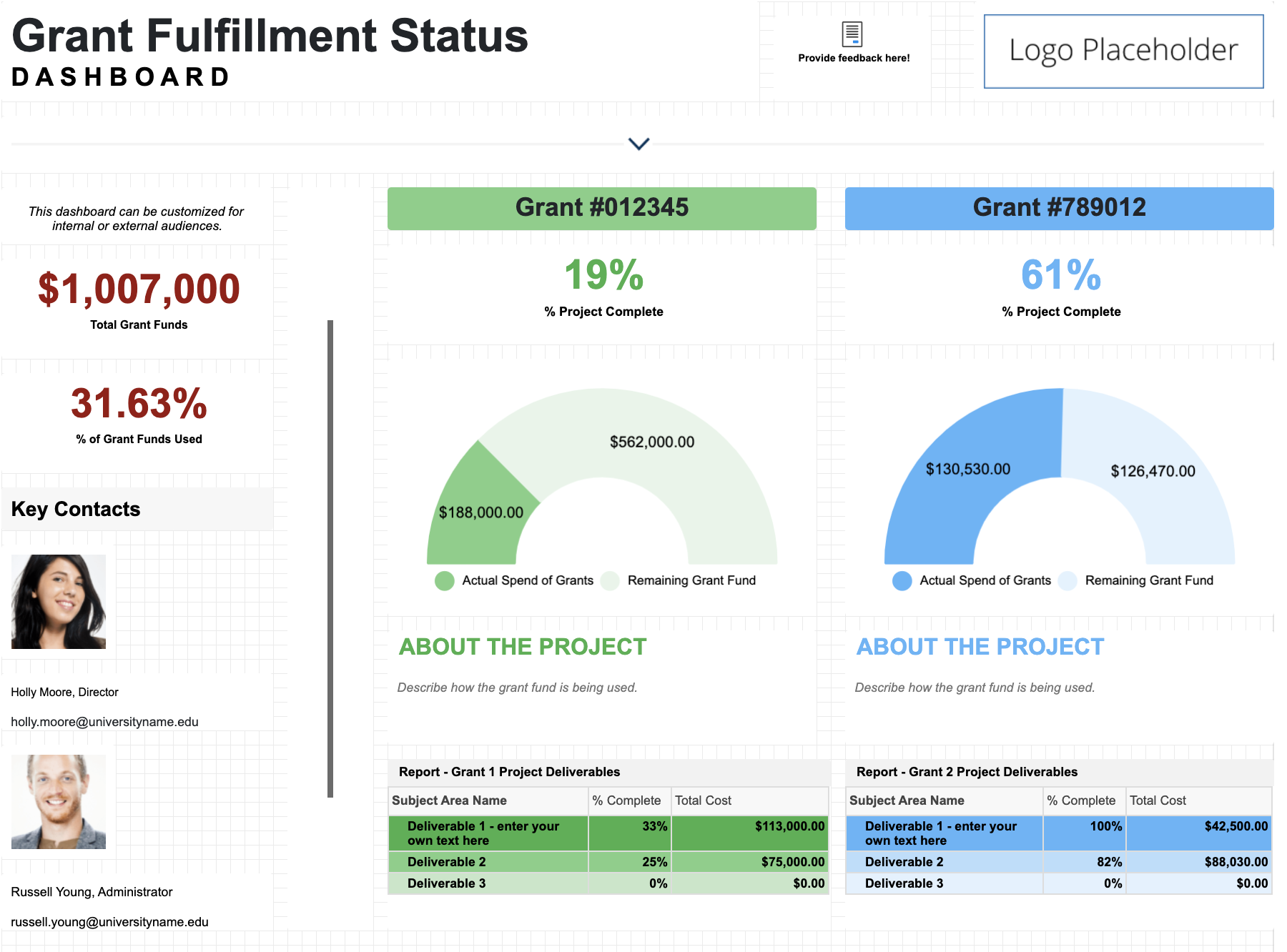Select the Grant #789012 header

[1059, 208]
